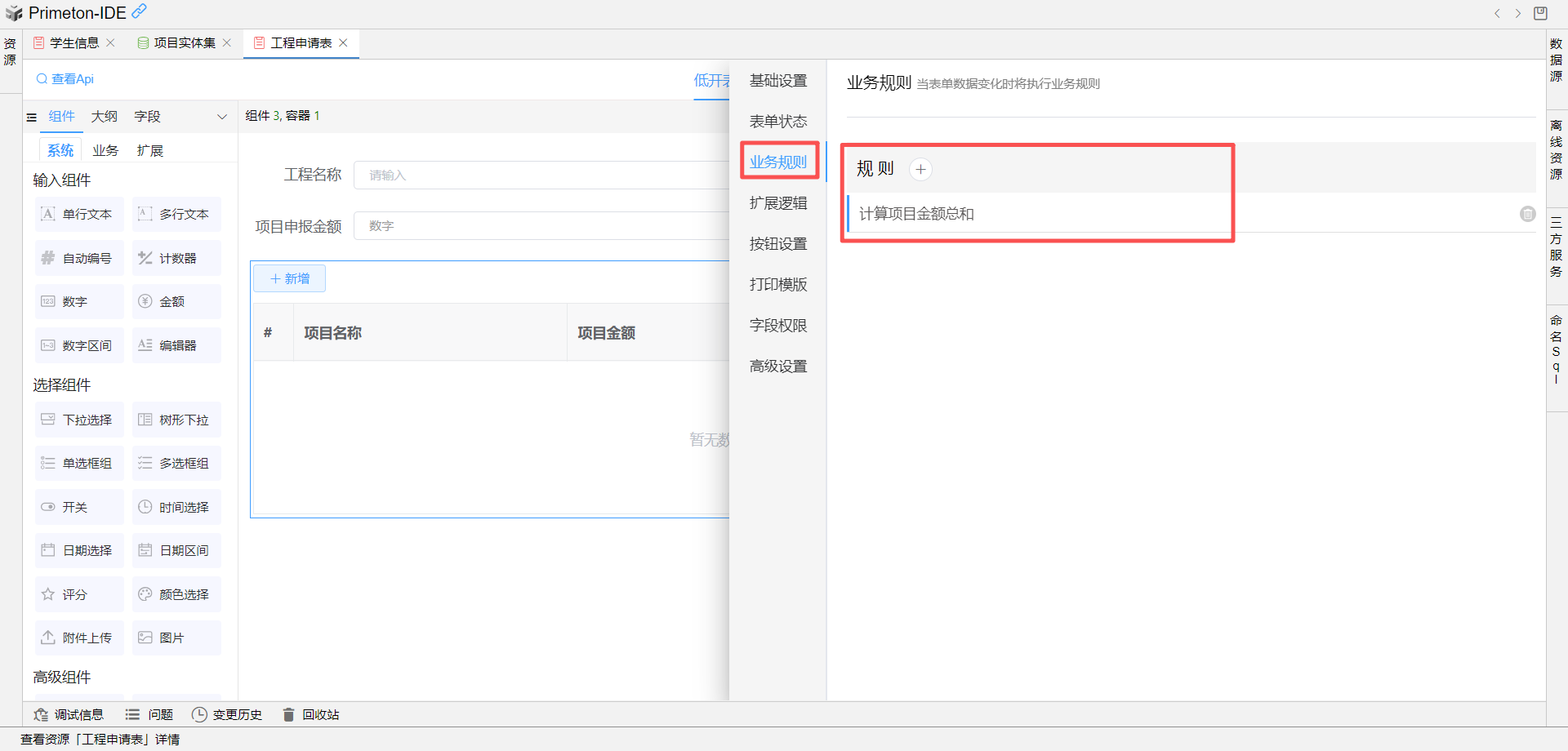The width and height of the screenshot is (1568, 751).
Task: Expand the chevron dropdown next to 字段
Action: (221, 117)
